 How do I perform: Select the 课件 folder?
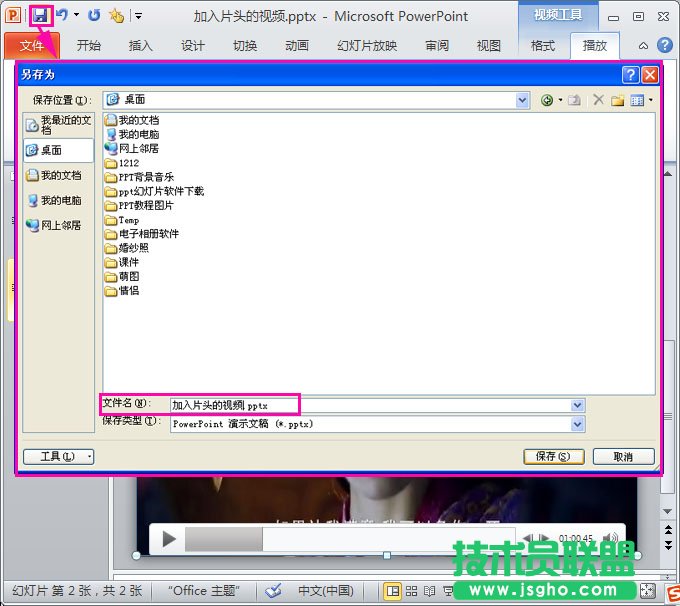tap(122, 262)
